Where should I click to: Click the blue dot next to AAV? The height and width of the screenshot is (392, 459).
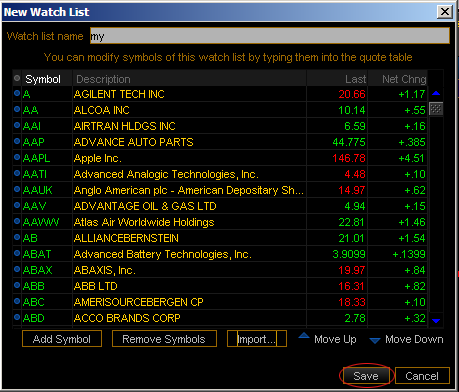pyautogui.click(x=17, y=205)
